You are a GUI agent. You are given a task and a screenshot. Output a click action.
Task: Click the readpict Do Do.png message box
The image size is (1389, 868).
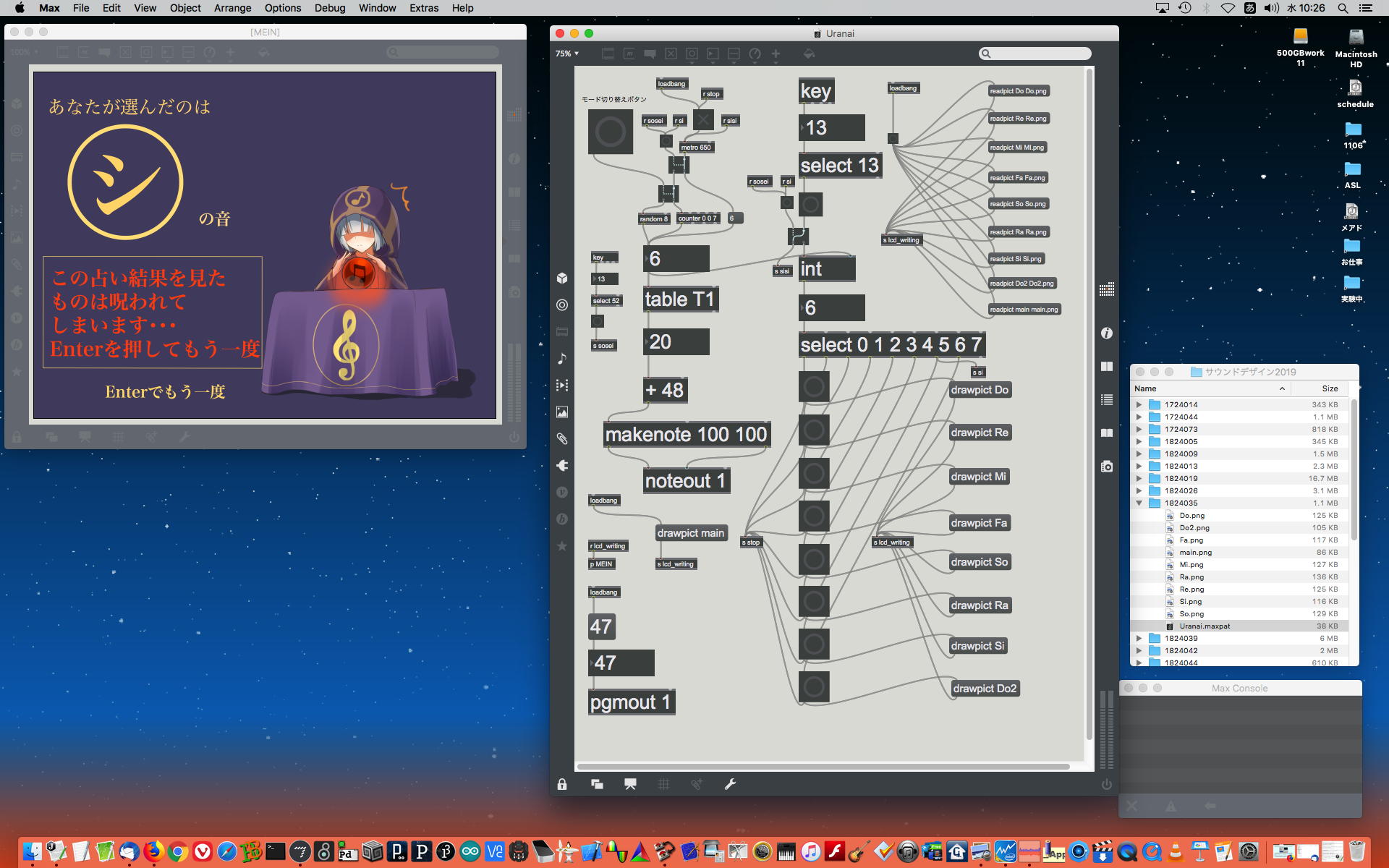pyautogui.click(x=1018, y=91)
